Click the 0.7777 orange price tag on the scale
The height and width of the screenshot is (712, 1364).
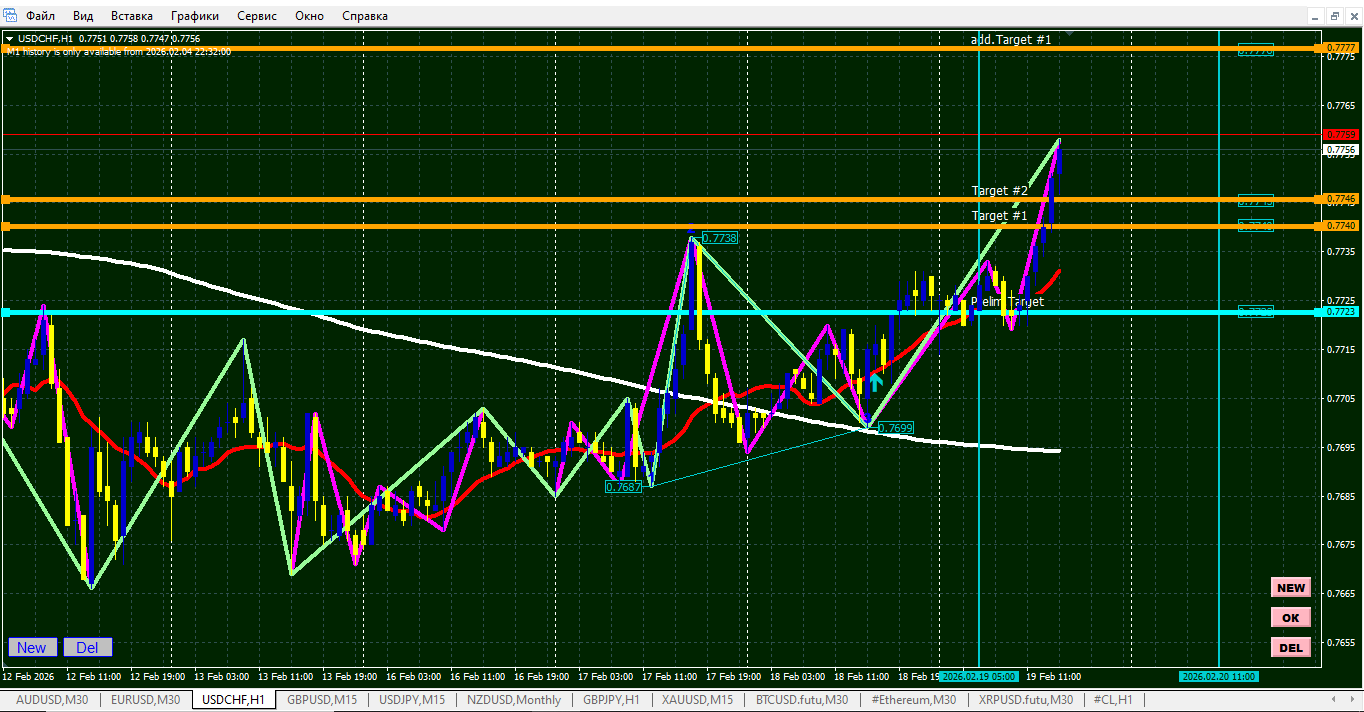click(1340, 48)
